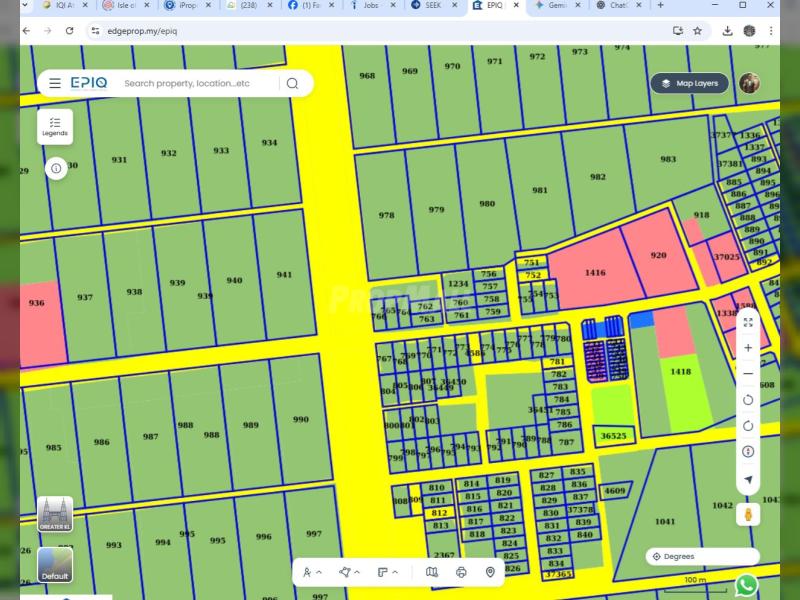Click the Degrees coordinates button

tap(701, 557)
